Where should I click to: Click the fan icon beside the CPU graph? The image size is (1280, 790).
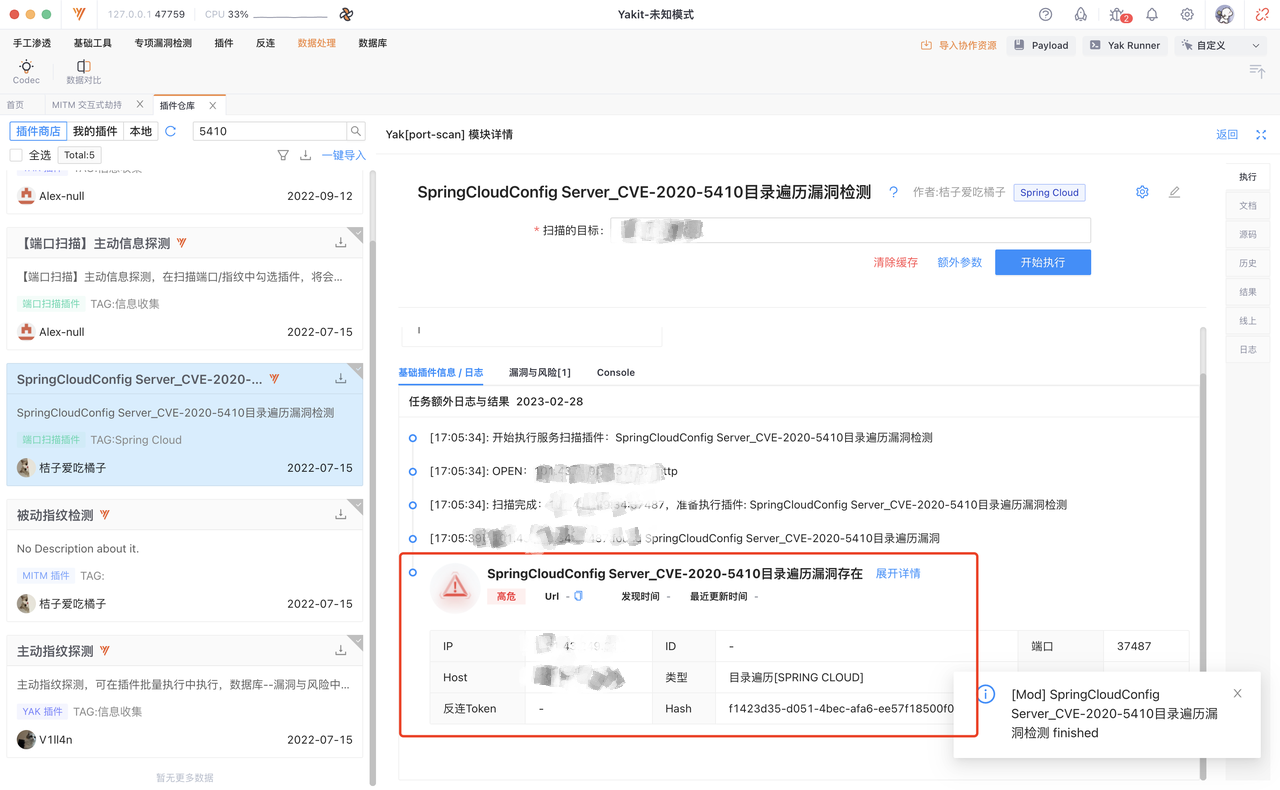point(346,15)
